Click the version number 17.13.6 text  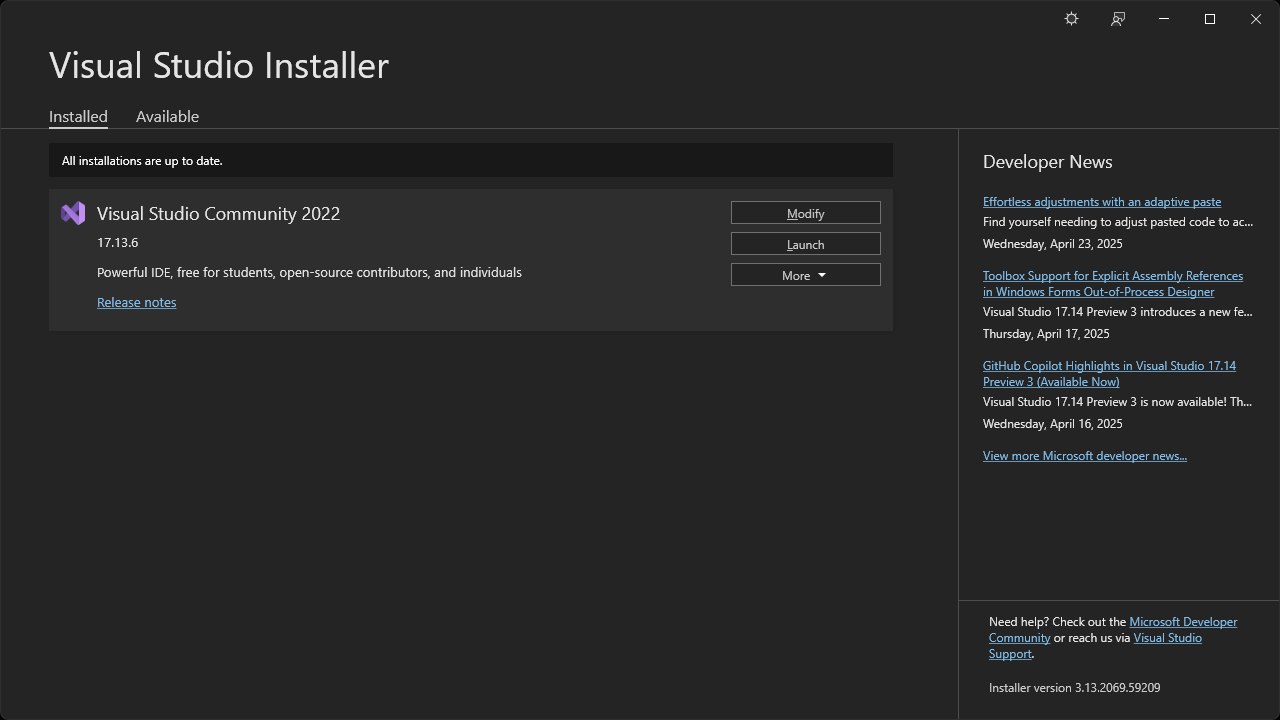(117, 242)
